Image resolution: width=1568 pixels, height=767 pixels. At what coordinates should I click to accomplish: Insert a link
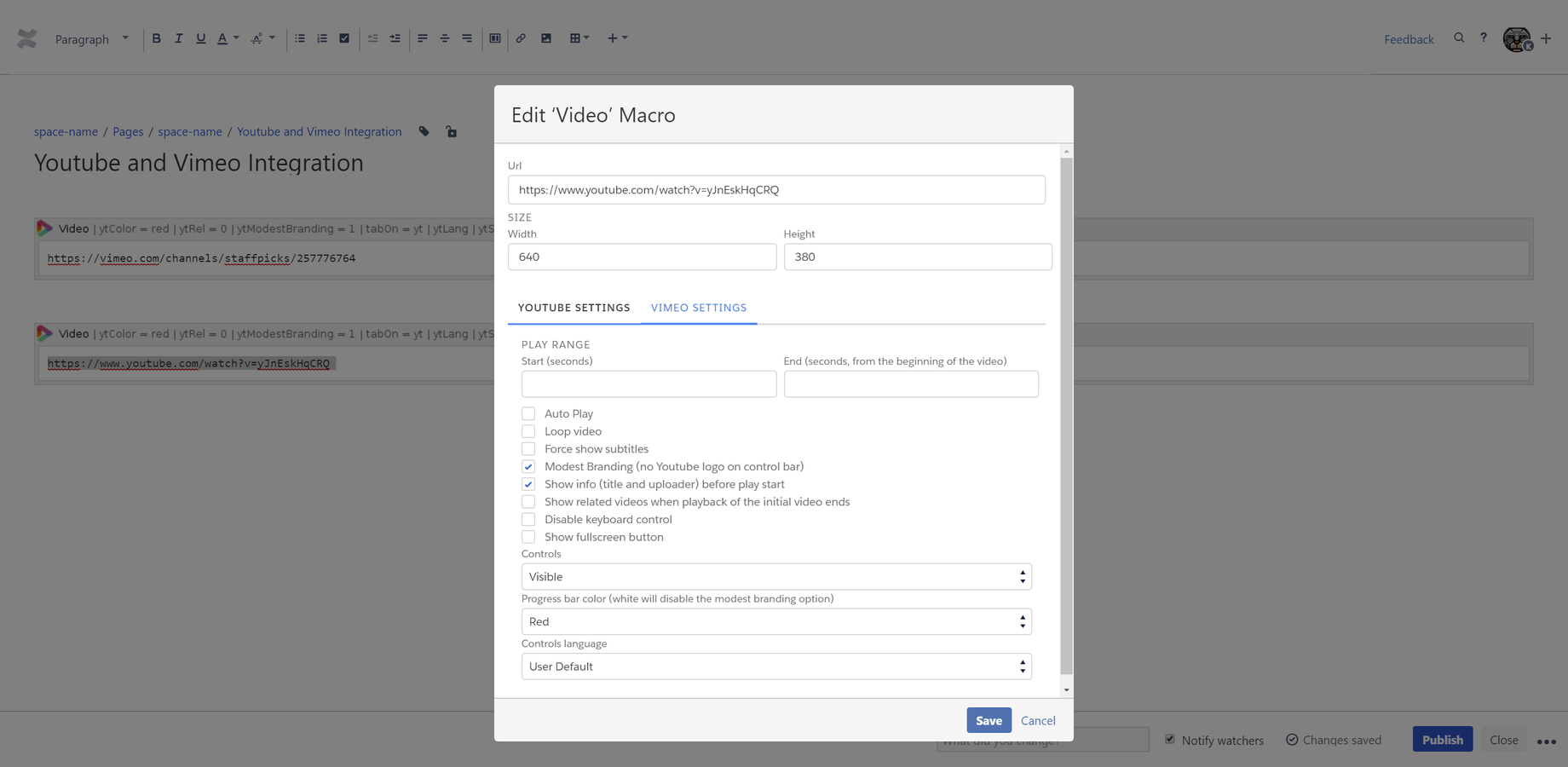(521, 38)
